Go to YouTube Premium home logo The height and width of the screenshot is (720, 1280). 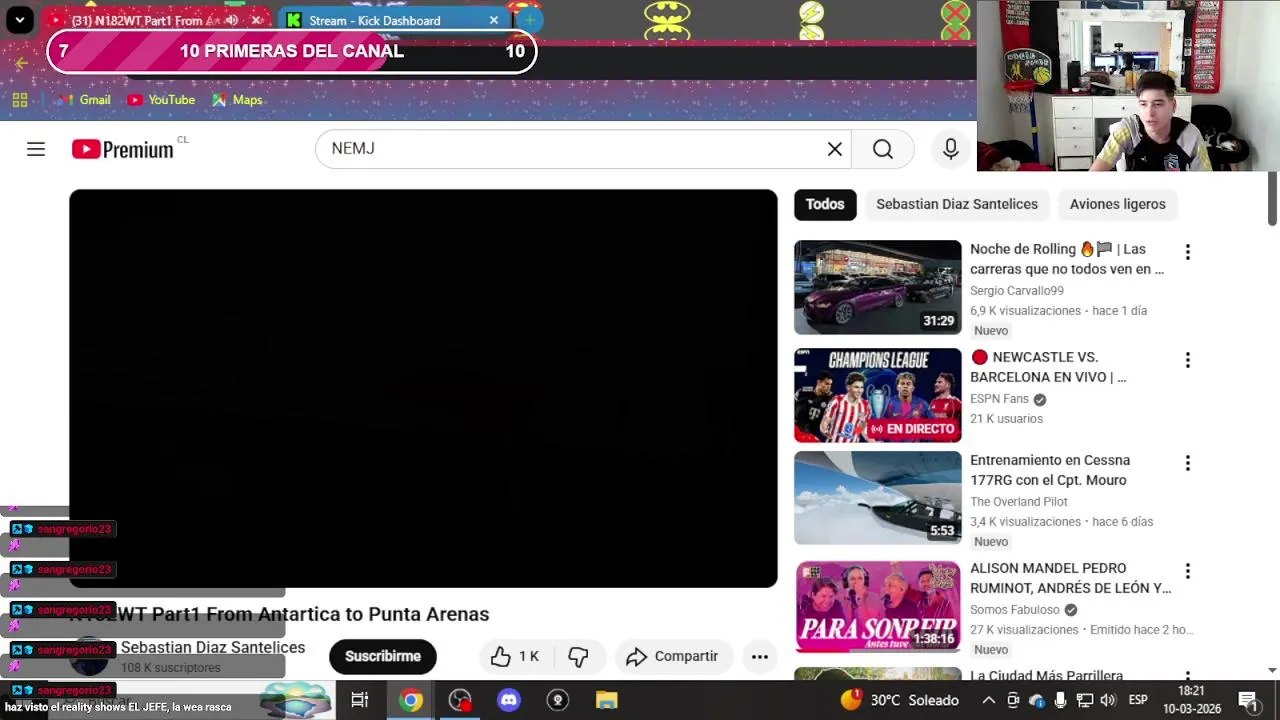pos(123,149)
